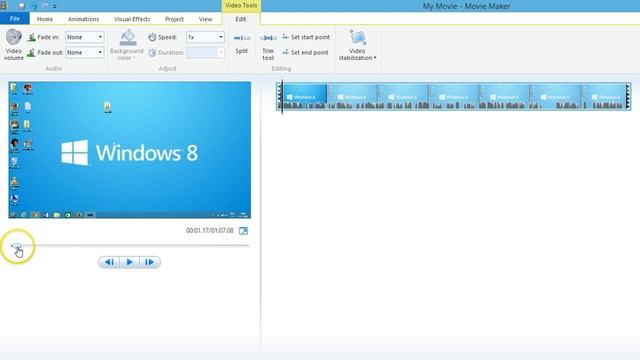Switch to the Project tab
The height and width of the screenshot is (360, 640).
pyautogui.click(x=174, y=19)
